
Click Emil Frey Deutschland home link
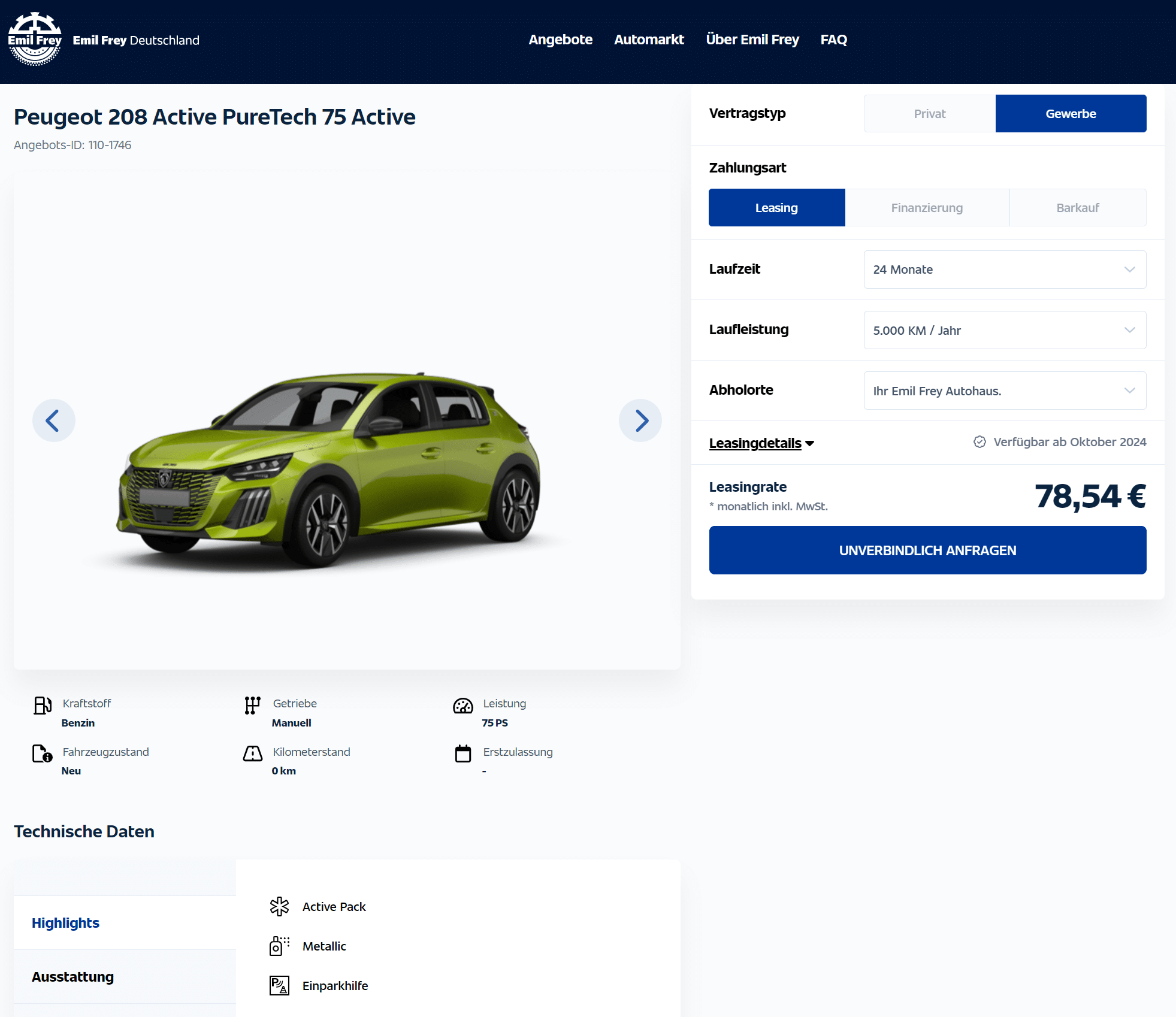[136, 40]
